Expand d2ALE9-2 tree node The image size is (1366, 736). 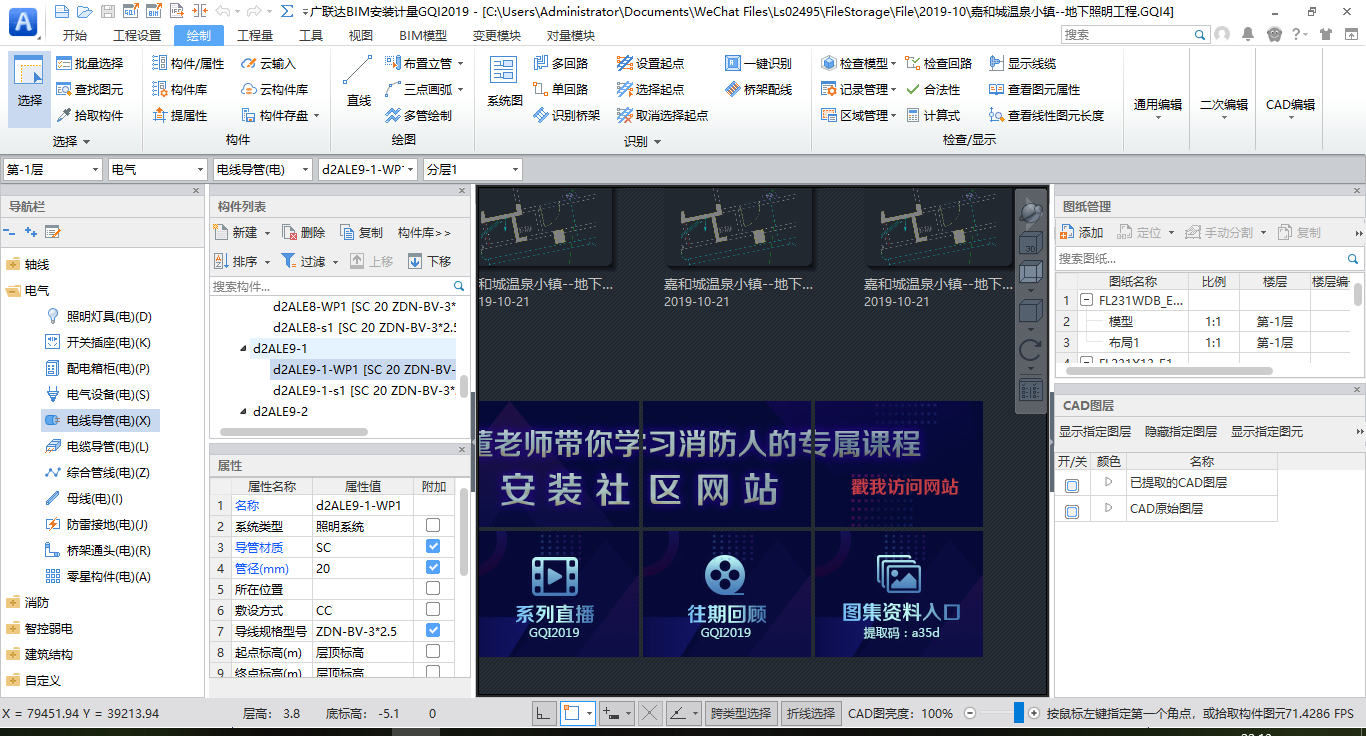(x=243, y=411)
